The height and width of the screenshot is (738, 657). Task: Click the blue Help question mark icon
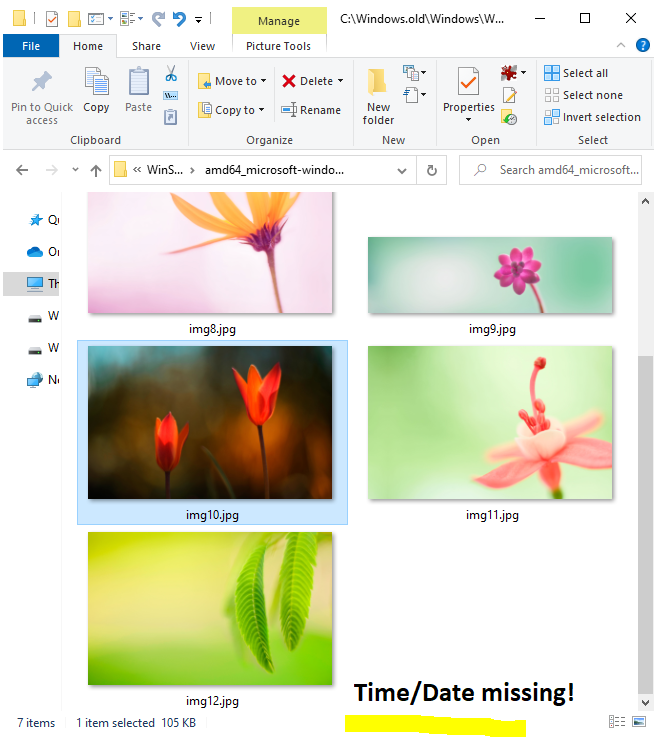tap(643, 45)
